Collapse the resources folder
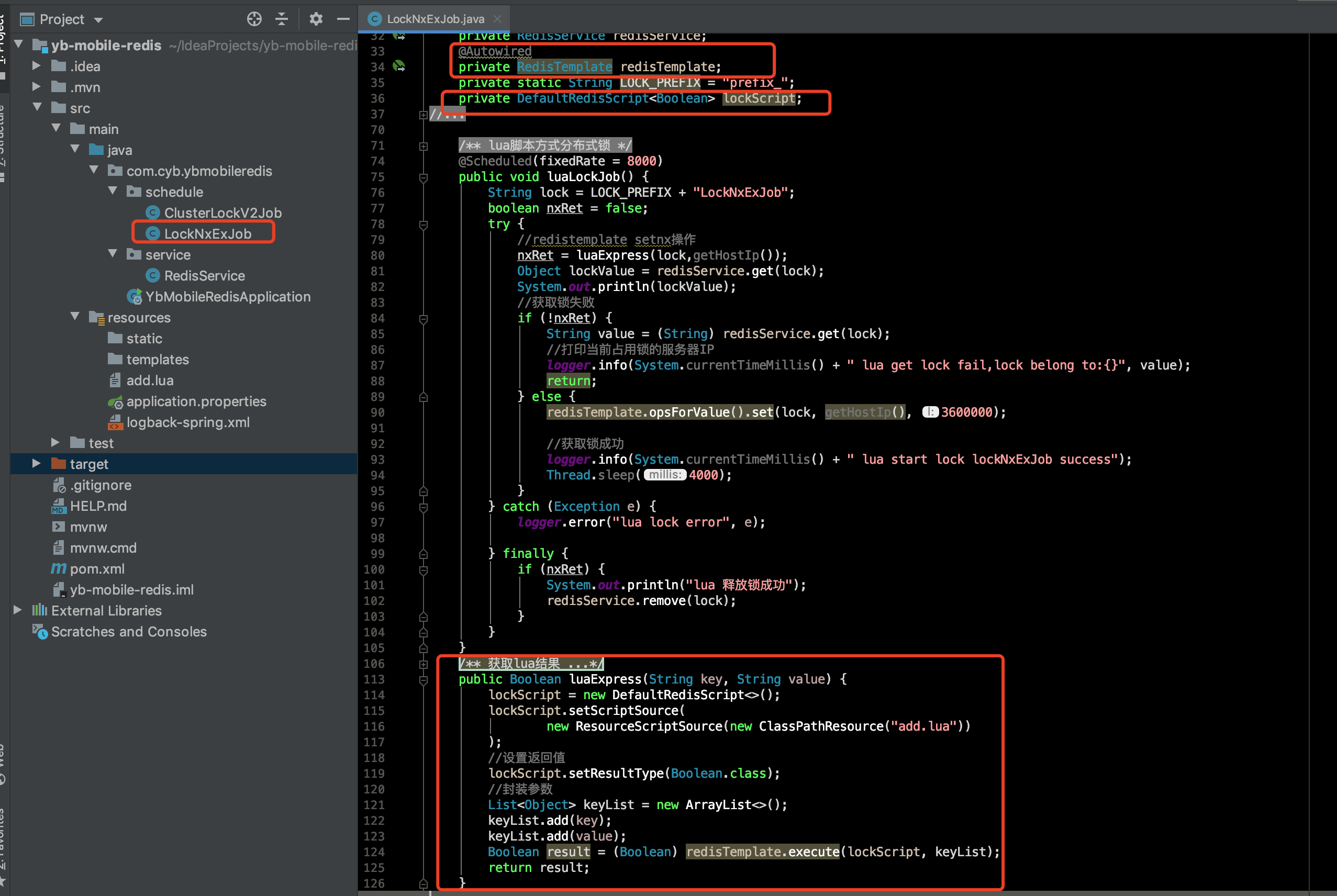The width and height of the screenshot is (1337, 896). point(75,317)
